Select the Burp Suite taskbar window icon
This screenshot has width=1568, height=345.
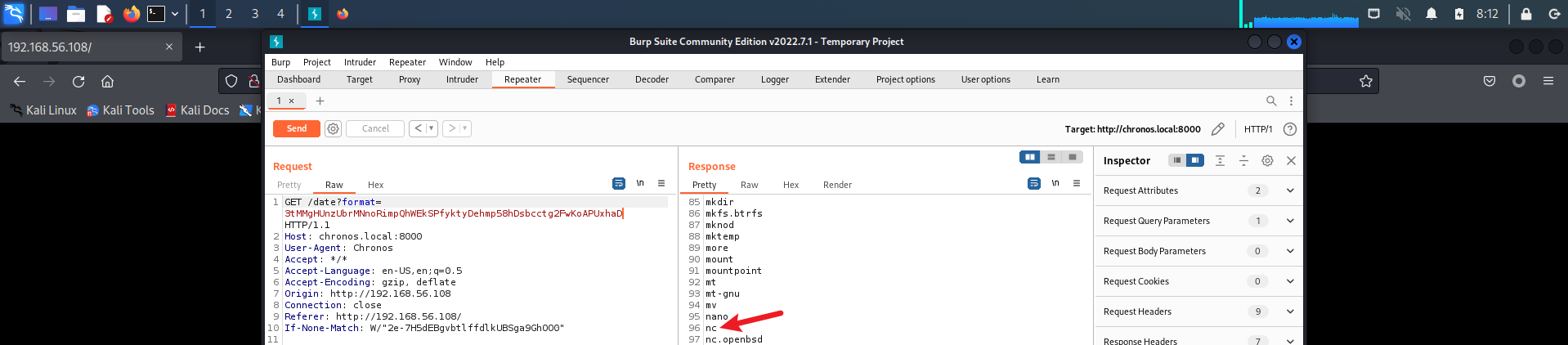tap(314, 14)
